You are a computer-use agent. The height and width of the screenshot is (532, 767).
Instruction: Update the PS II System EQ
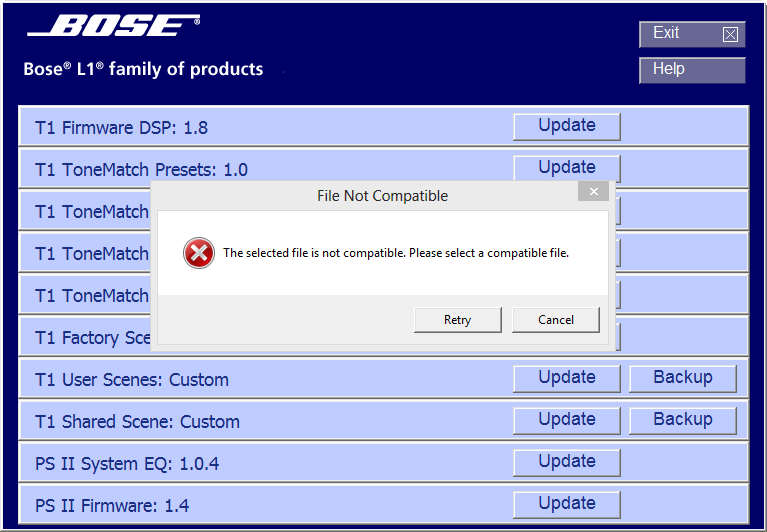coord(567,462)
